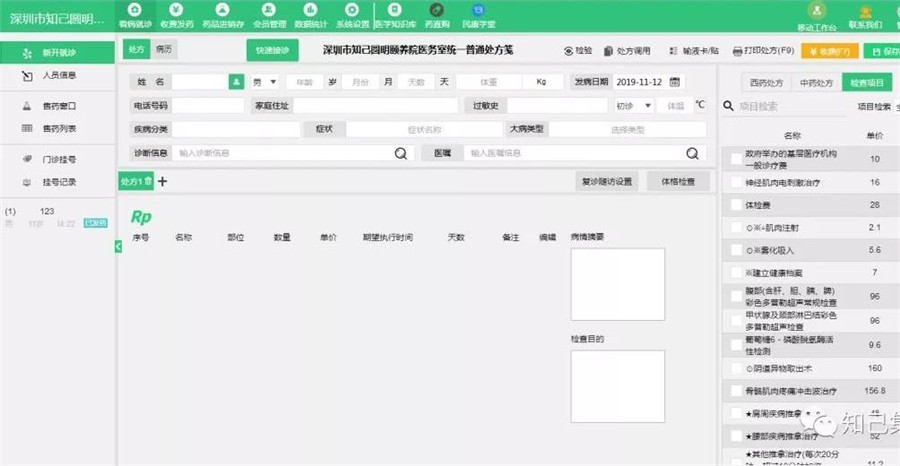Click the search icon in 医嘱 field

(693, 153)
